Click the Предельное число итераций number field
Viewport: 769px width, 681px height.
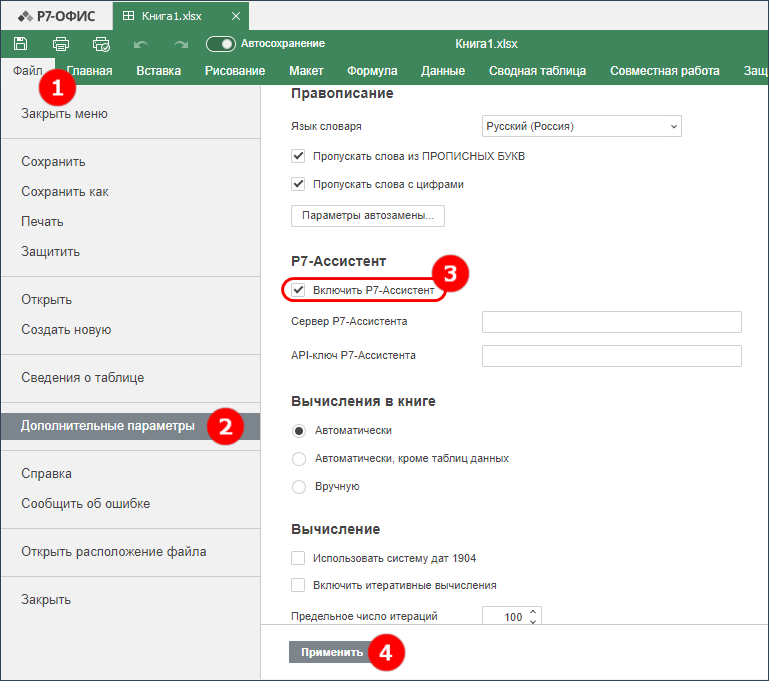pyautogui.click(x=512, y=616)
